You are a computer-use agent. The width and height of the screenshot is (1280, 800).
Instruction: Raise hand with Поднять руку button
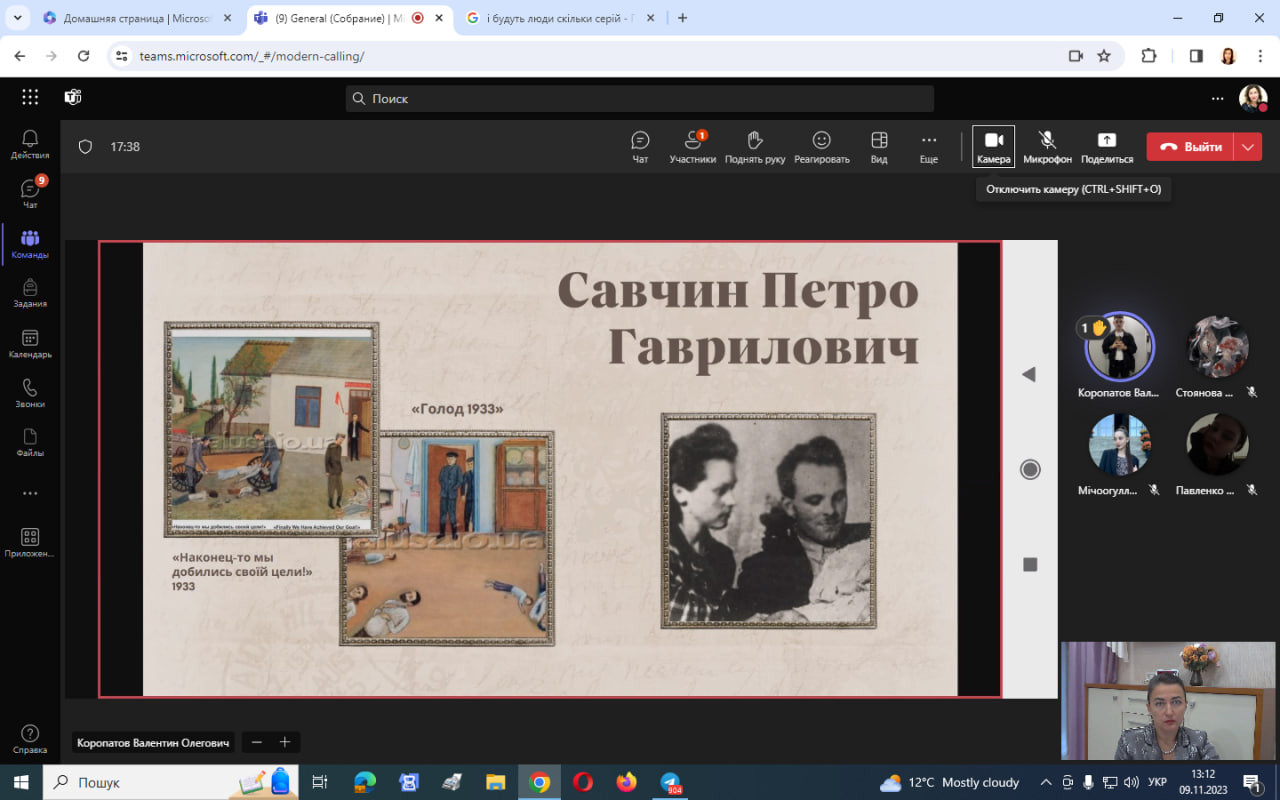pyautogui.click(x=755, y=146)
